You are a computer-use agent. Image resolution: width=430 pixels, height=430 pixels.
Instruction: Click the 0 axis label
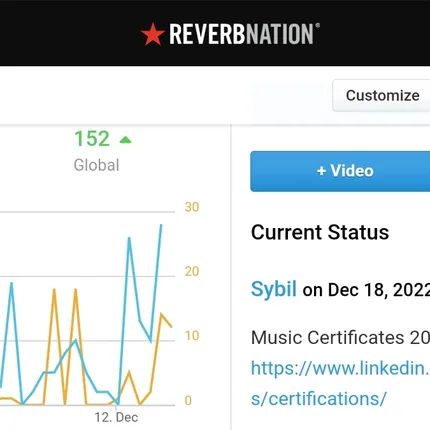tap(188, 400)
